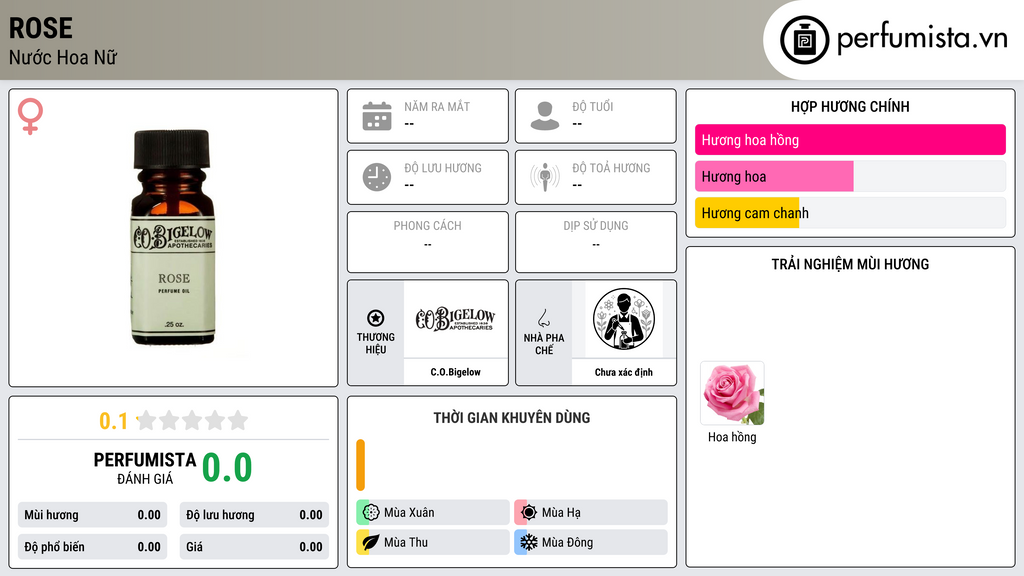Click the Hợp hương chính heading
Image resolution: width=1024 pixels, height=576 pixels.
[850, 106]
